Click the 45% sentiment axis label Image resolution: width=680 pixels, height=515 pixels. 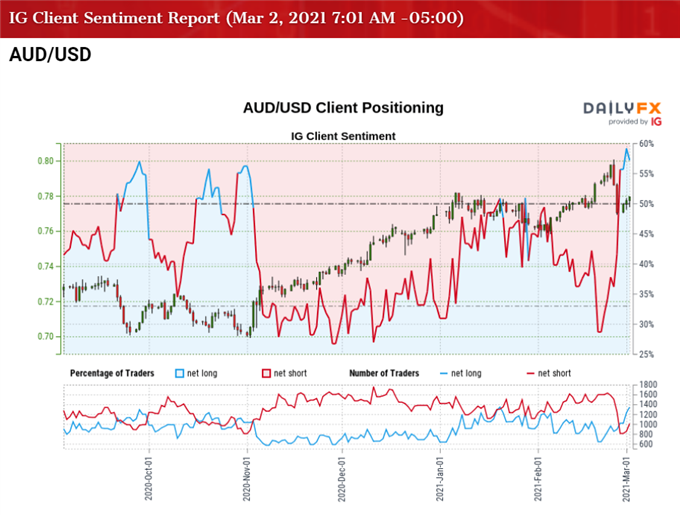[646, 234]
